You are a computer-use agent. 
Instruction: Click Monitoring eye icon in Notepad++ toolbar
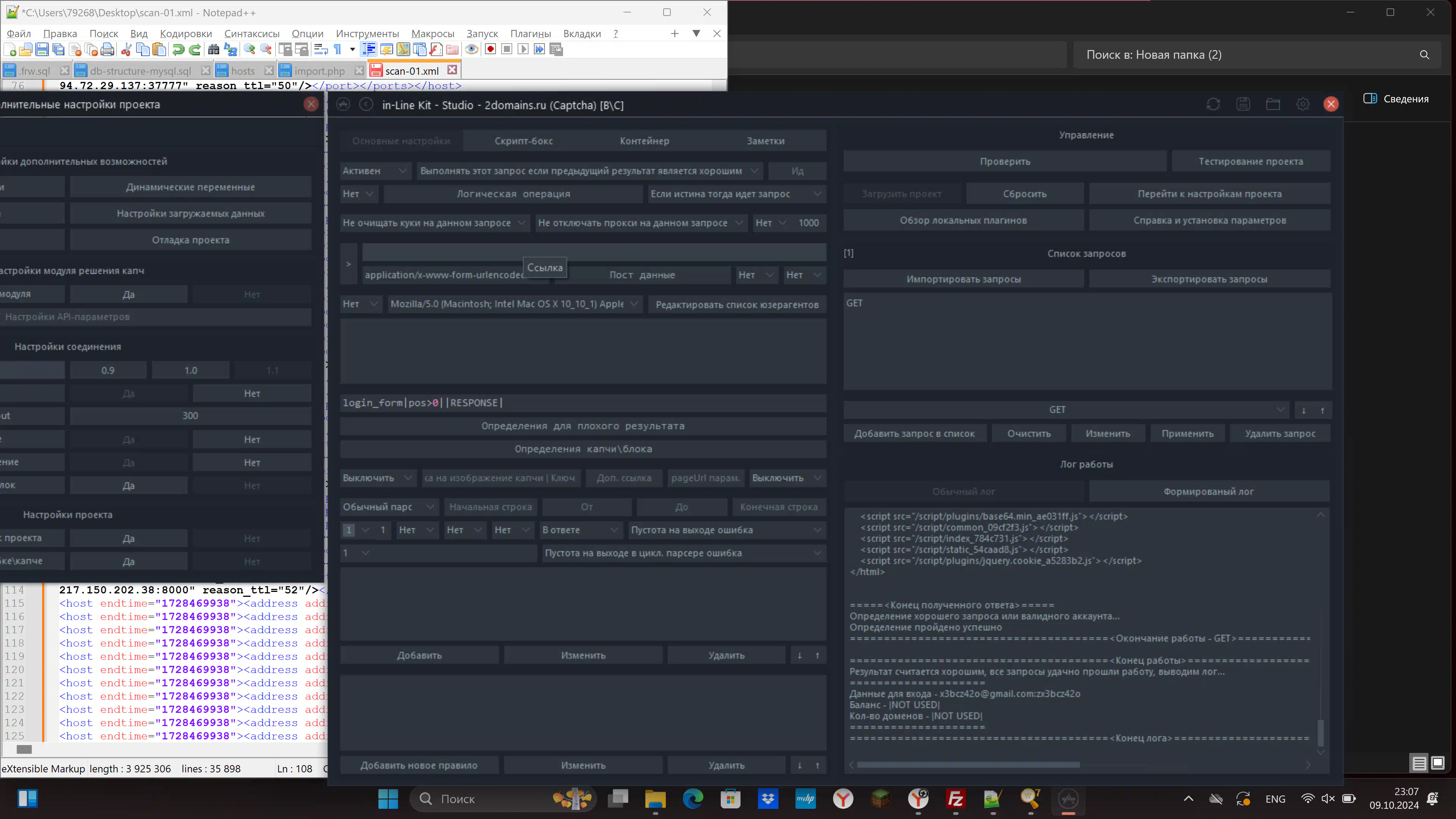coord(471,50)
